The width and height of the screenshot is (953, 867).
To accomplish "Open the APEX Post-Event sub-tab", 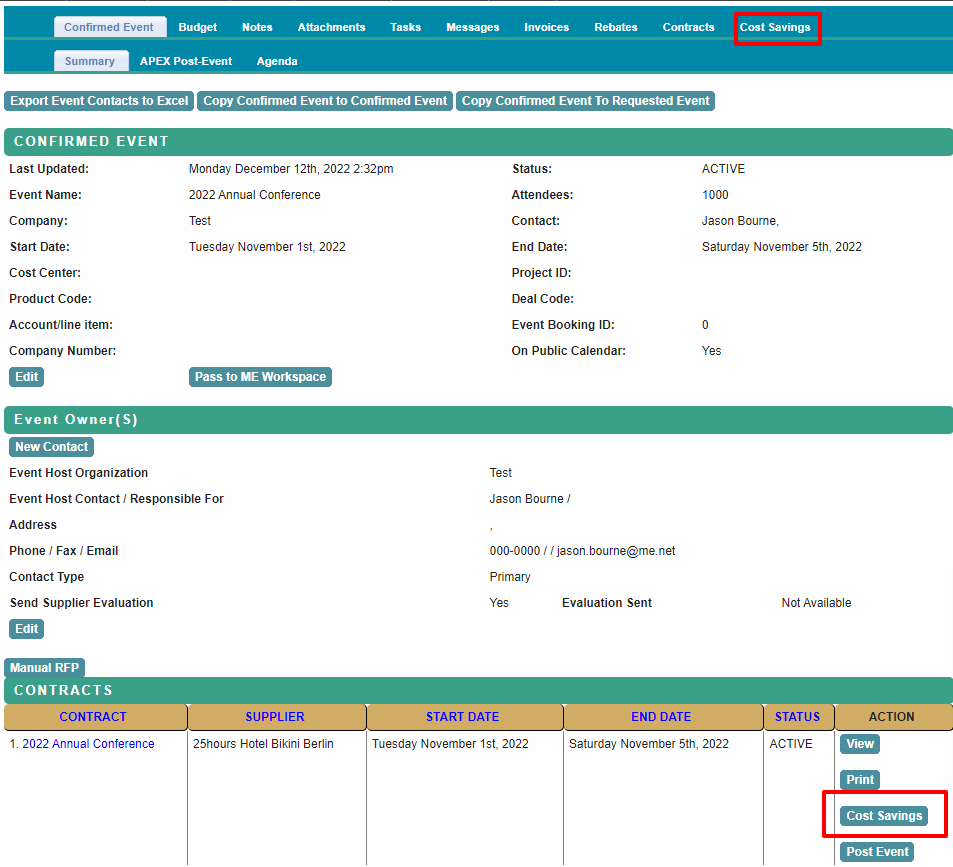I will [186, 61].
